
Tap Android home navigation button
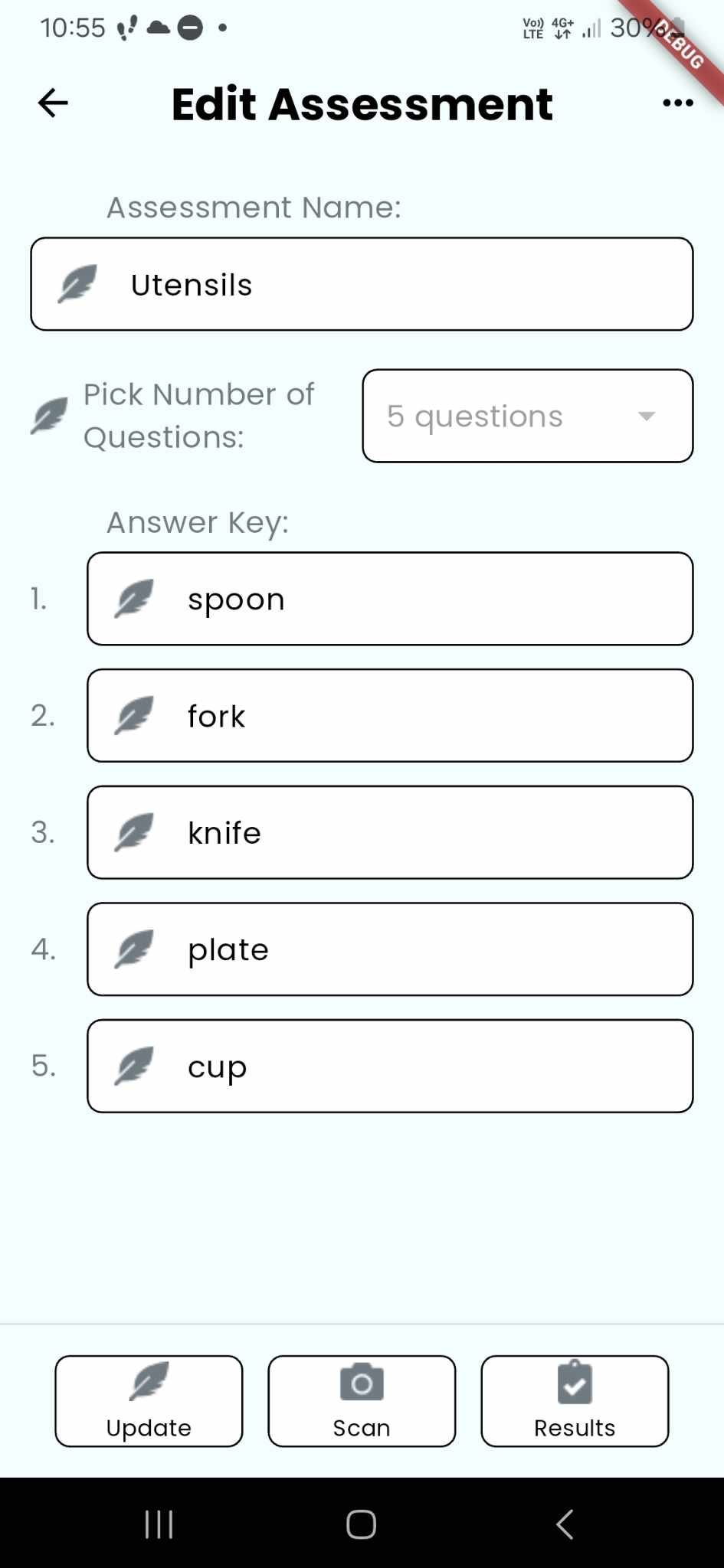pos(361,1524)
